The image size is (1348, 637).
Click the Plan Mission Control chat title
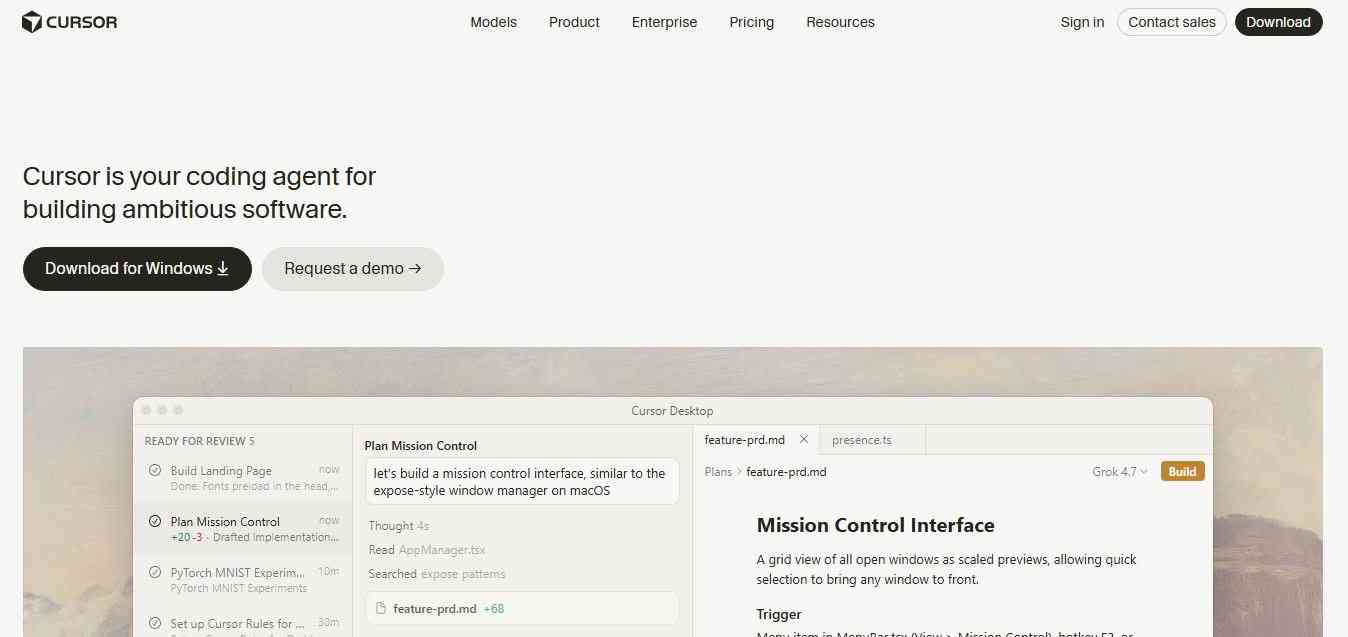coord(420,446)
